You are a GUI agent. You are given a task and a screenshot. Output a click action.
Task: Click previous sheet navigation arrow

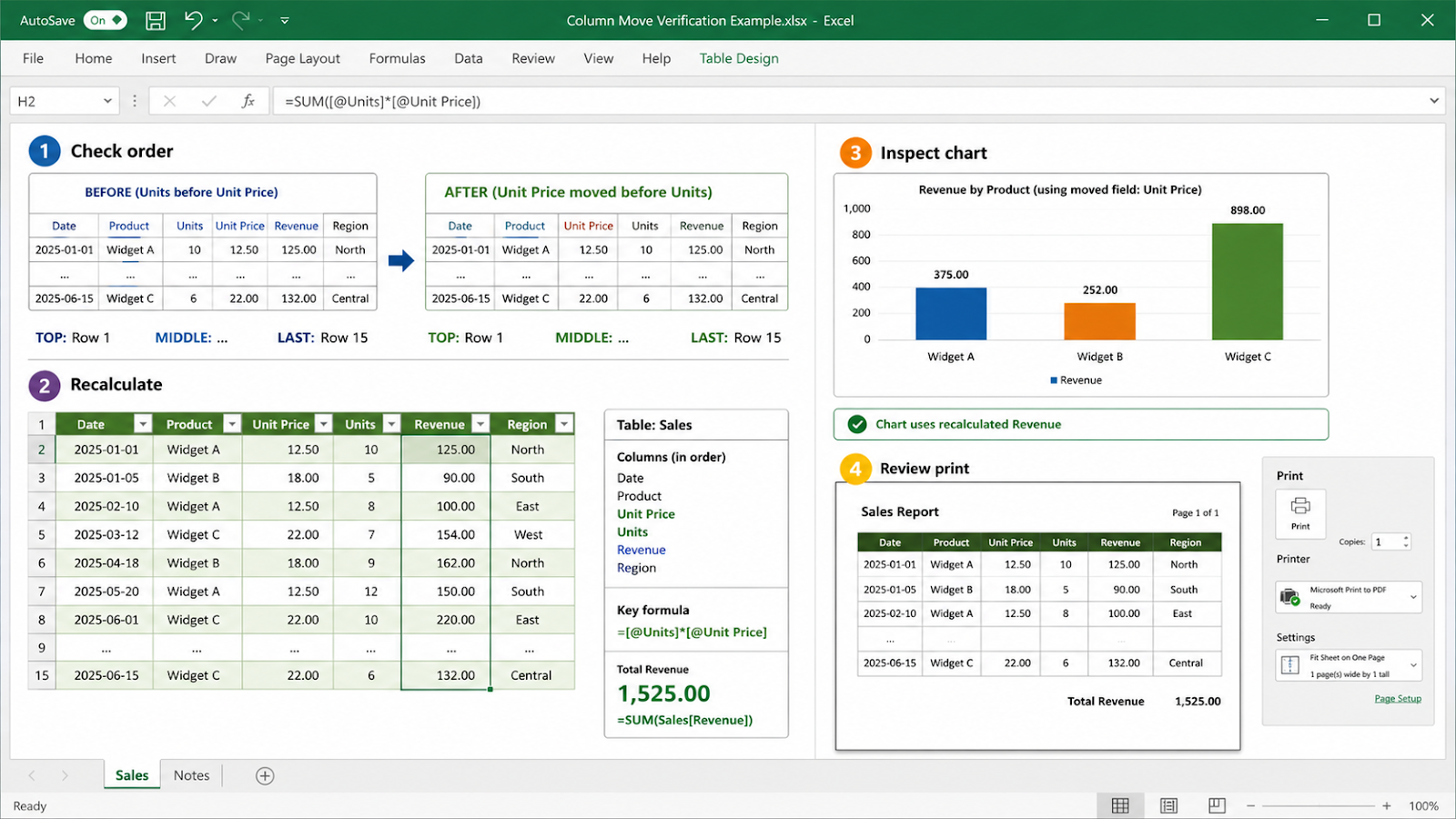click(32, 775)
